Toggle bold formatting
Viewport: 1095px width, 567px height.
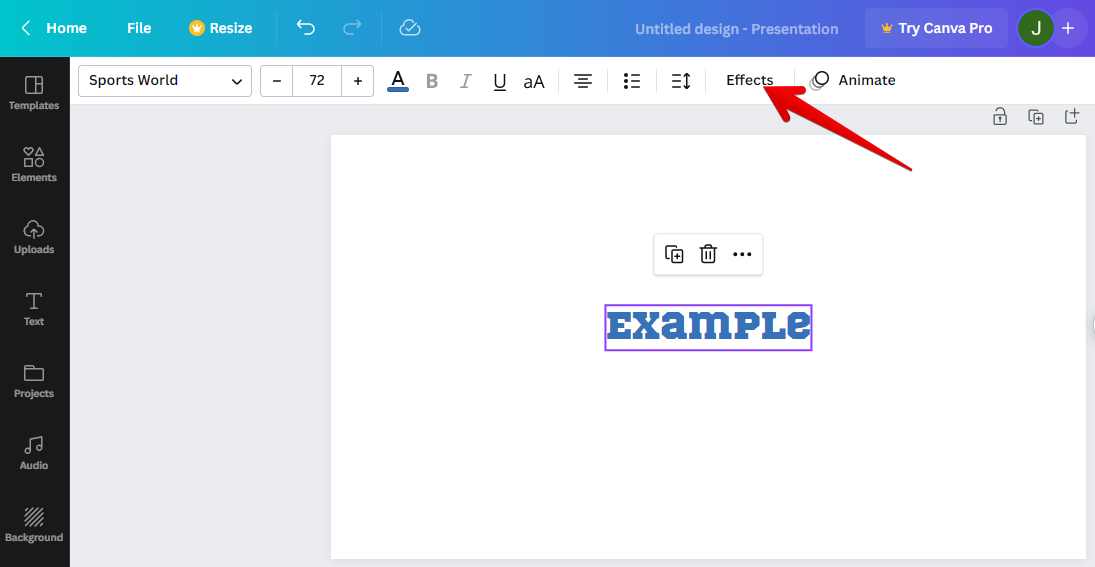[x=432, y=81]
